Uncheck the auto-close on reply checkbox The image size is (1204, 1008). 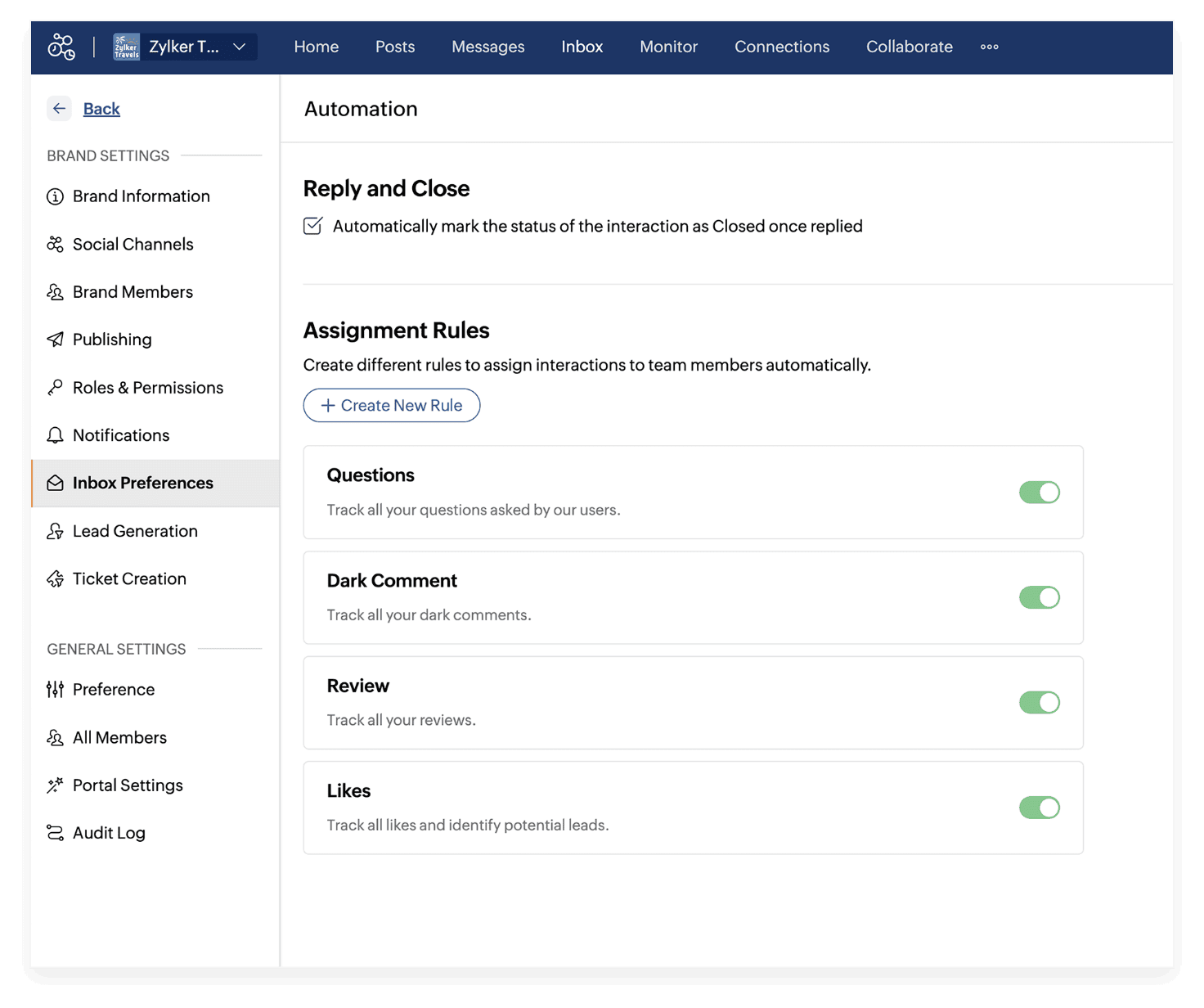click(x=312, y=226)
